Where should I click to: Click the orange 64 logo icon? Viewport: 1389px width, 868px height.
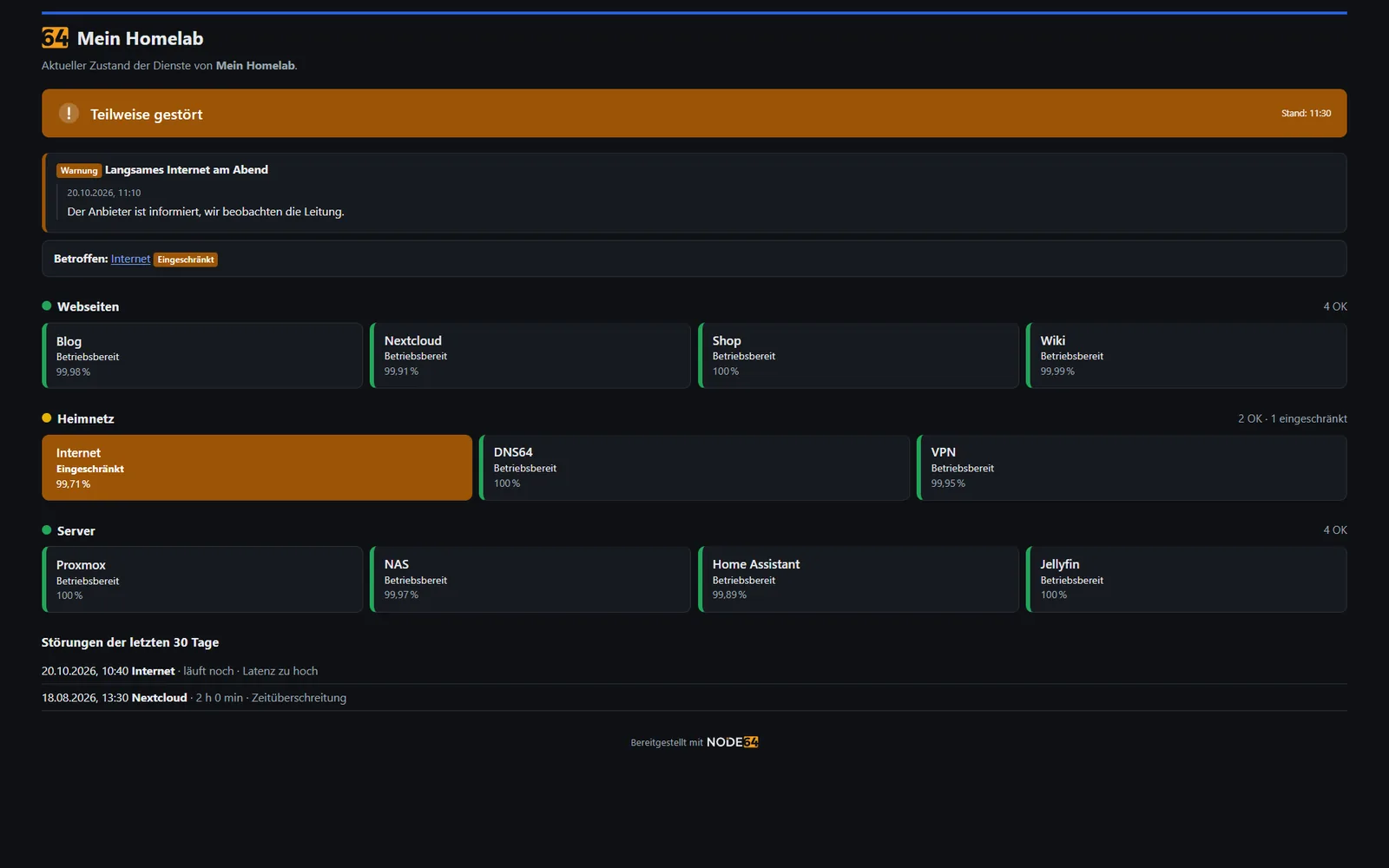coord(55,38)
